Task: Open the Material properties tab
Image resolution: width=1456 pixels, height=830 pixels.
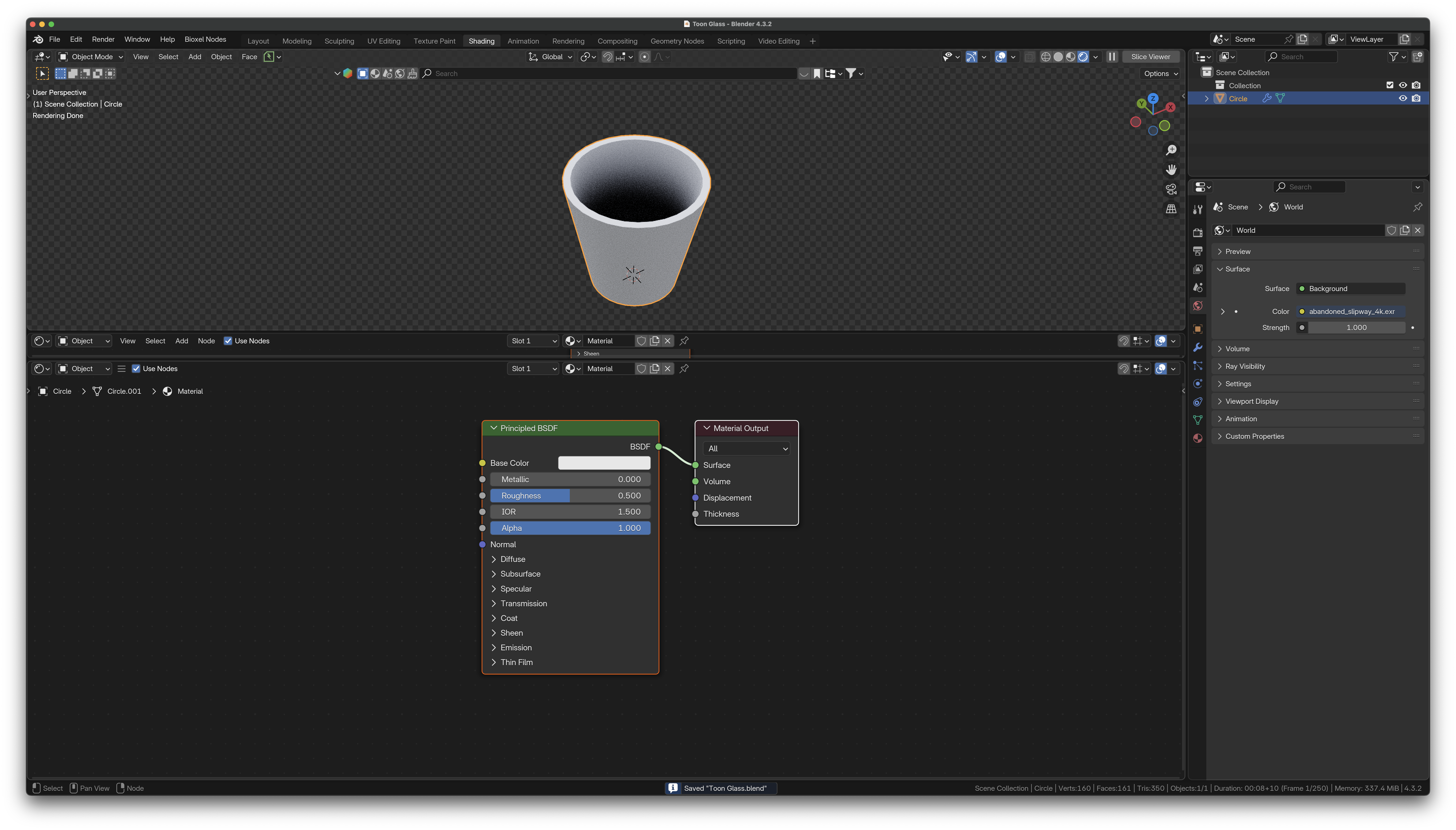Action: (x=1197, y=438)
